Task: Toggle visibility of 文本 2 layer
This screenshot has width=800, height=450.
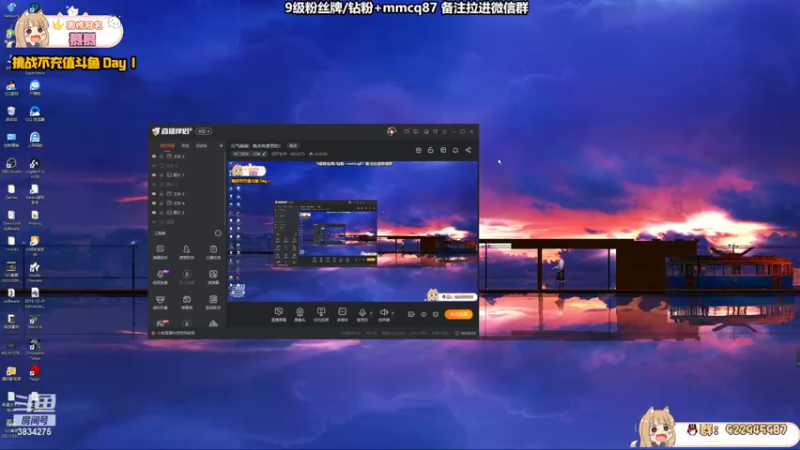Action: (x=154, y=194)
